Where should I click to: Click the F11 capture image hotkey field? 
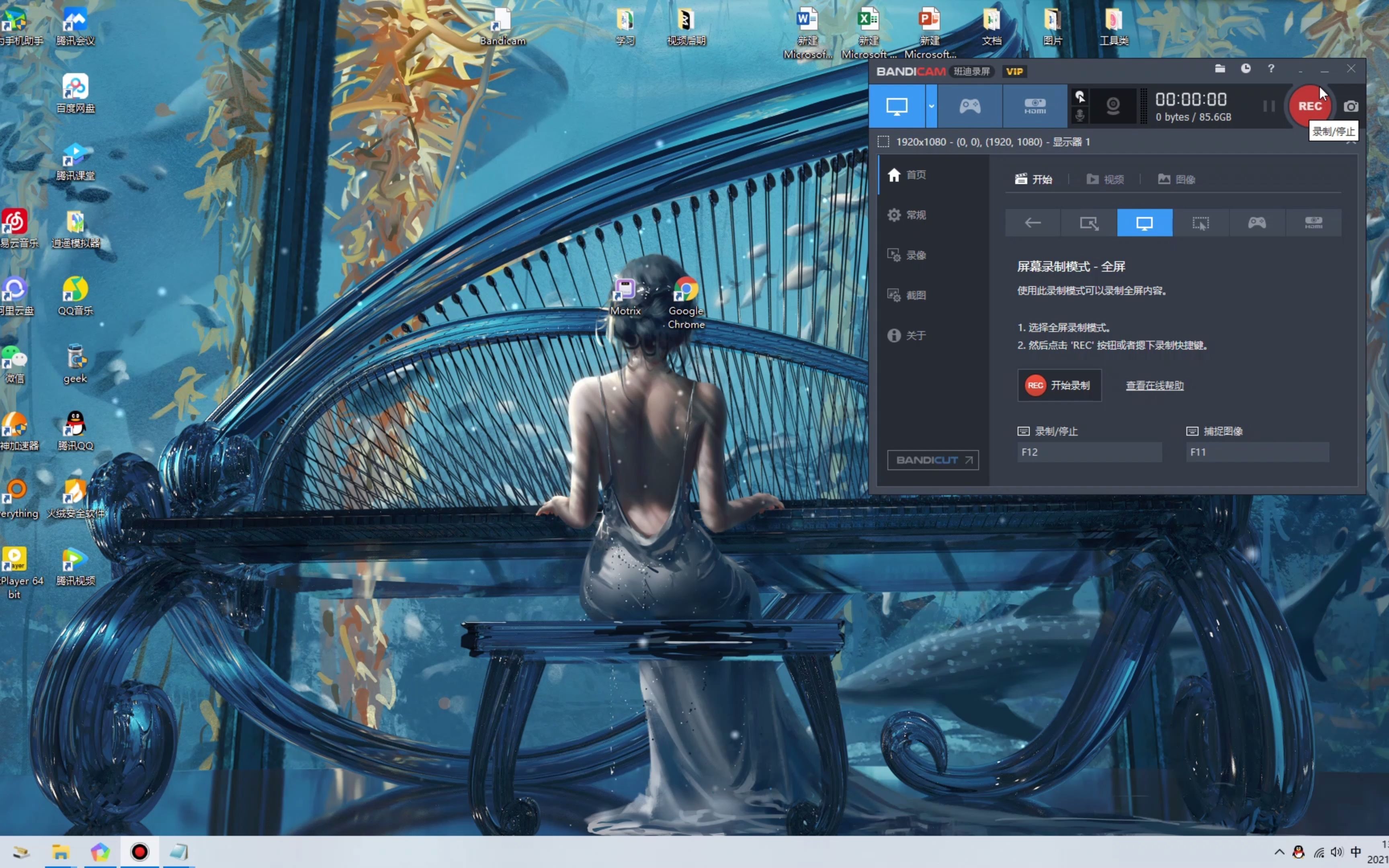[x=1257, y=452]
